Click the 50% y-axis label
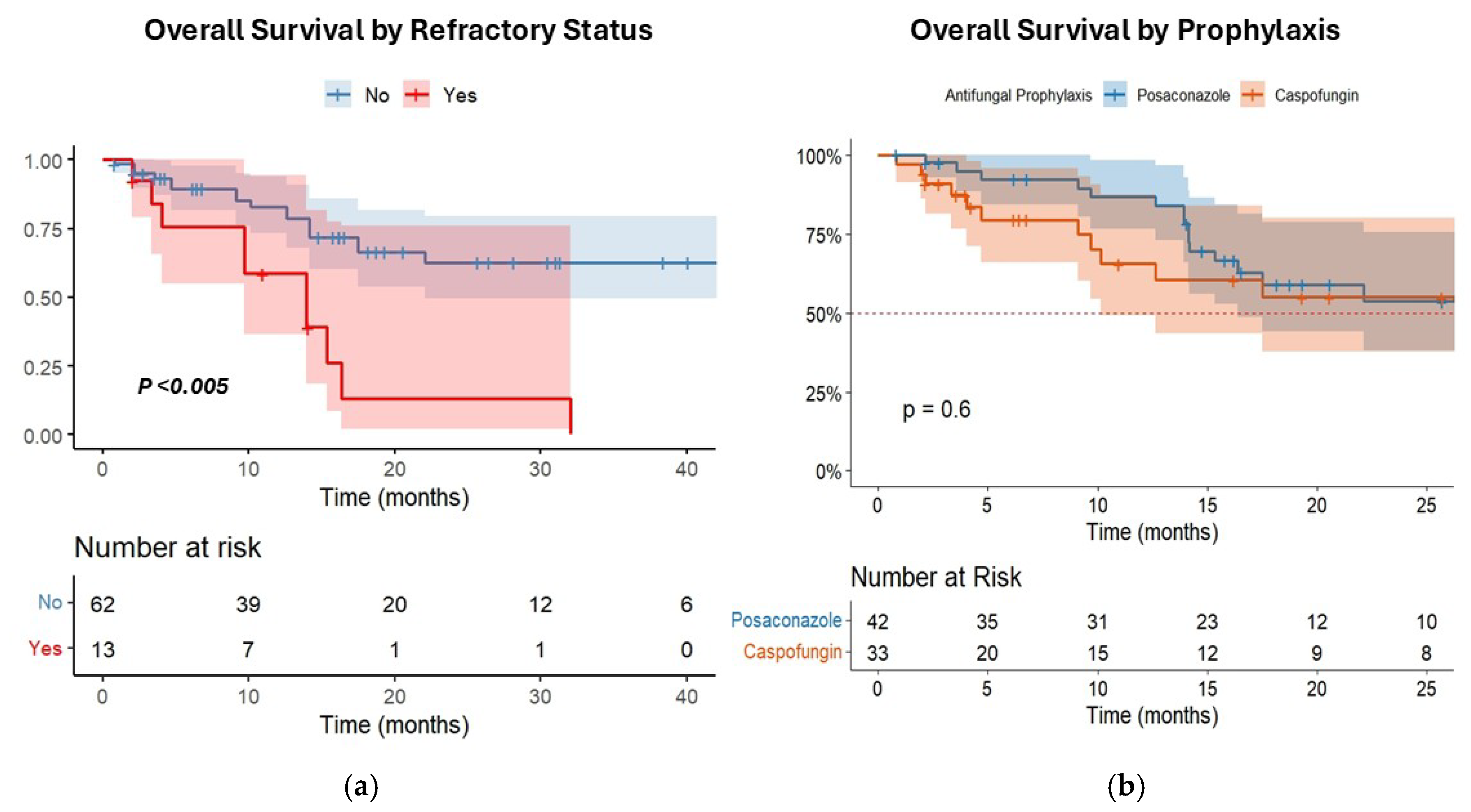1471x812 pixels. click(823, 315)
